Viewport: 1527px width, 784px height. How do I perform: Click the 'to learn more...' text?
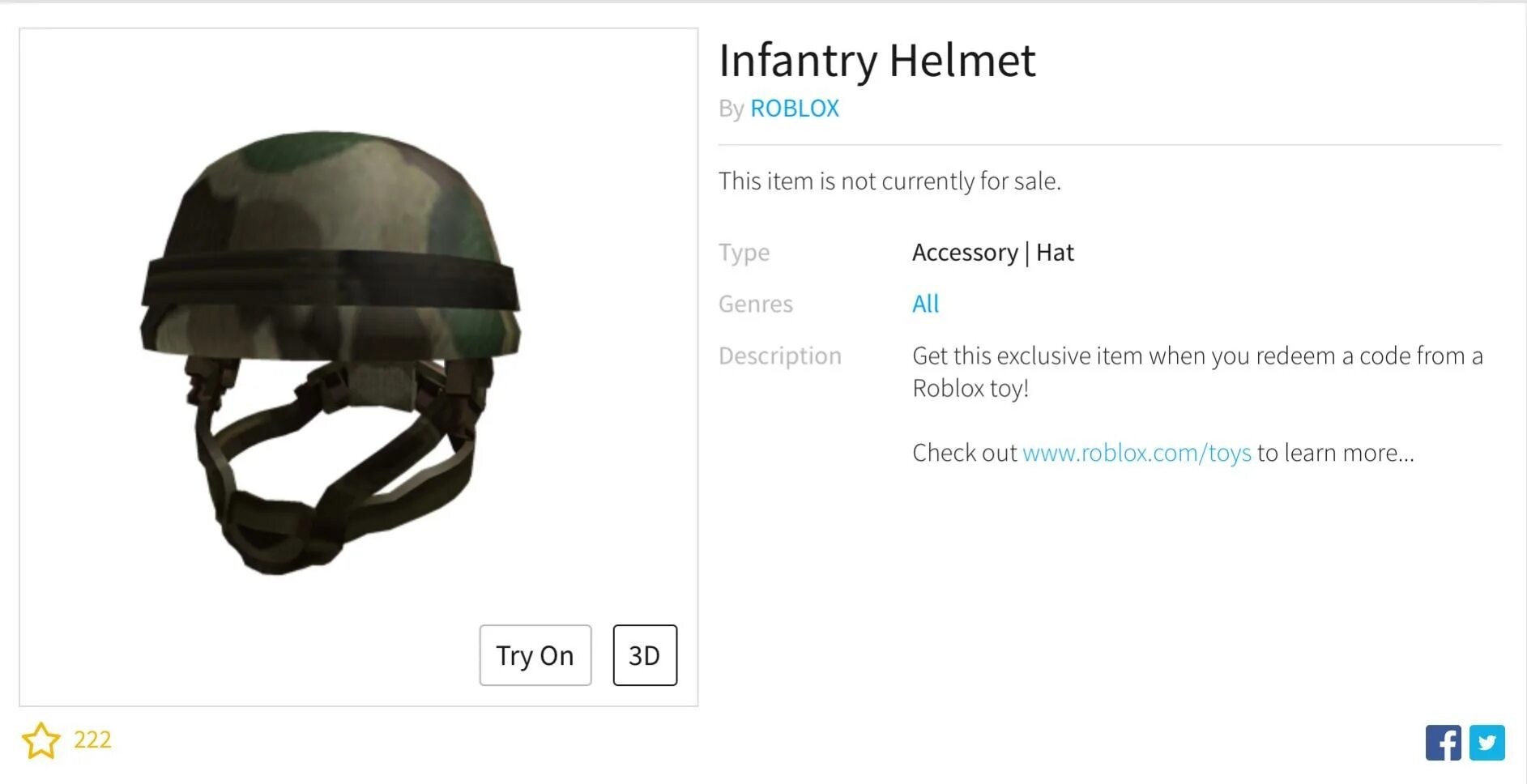(1335, 453)
